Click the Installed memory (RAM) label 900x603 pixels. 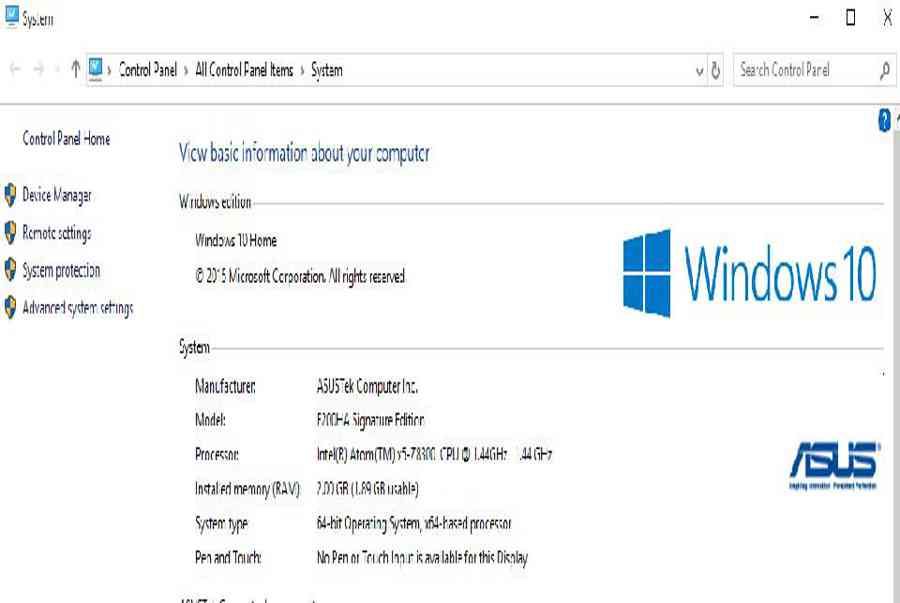(247, 489)
